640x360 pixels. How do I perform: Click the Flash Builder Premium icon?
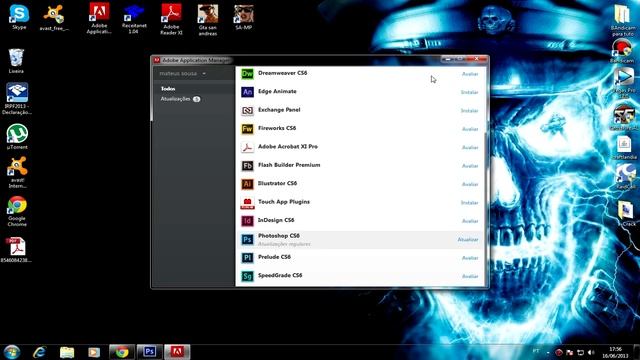click(247, 166)
